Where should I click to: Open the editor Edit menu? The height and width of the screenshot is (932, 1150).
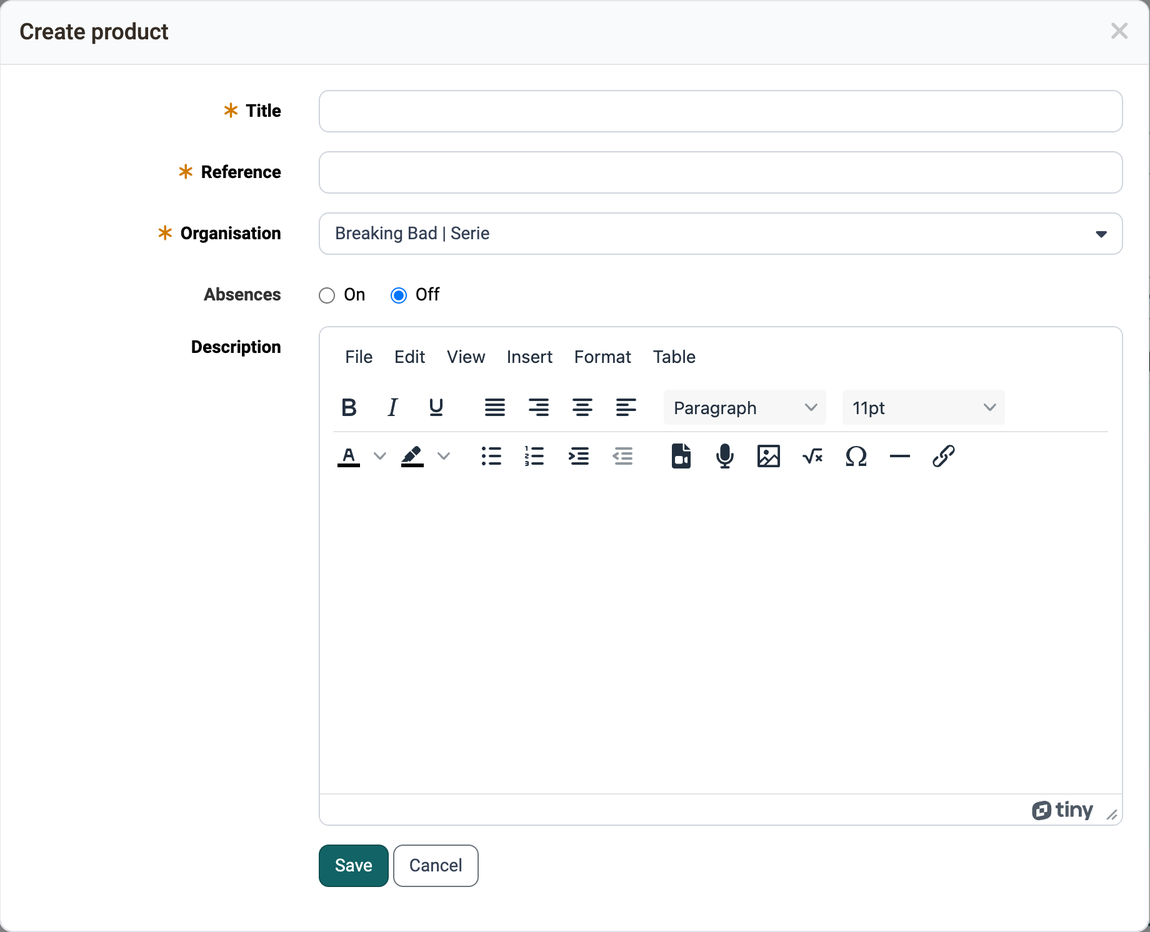pos(409,357)
